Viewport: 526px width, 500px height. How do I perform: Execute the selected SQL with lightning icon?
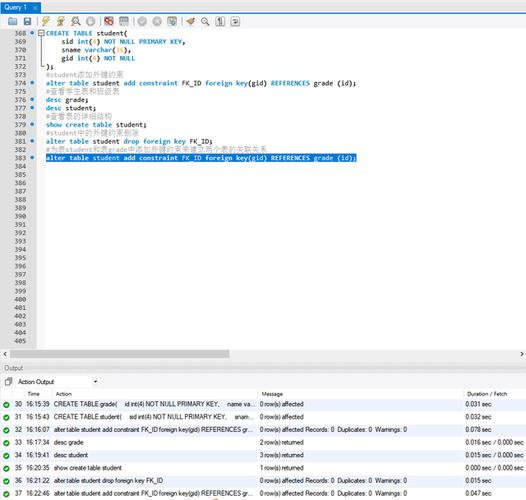pyautogui.click(x=46, y=21)
